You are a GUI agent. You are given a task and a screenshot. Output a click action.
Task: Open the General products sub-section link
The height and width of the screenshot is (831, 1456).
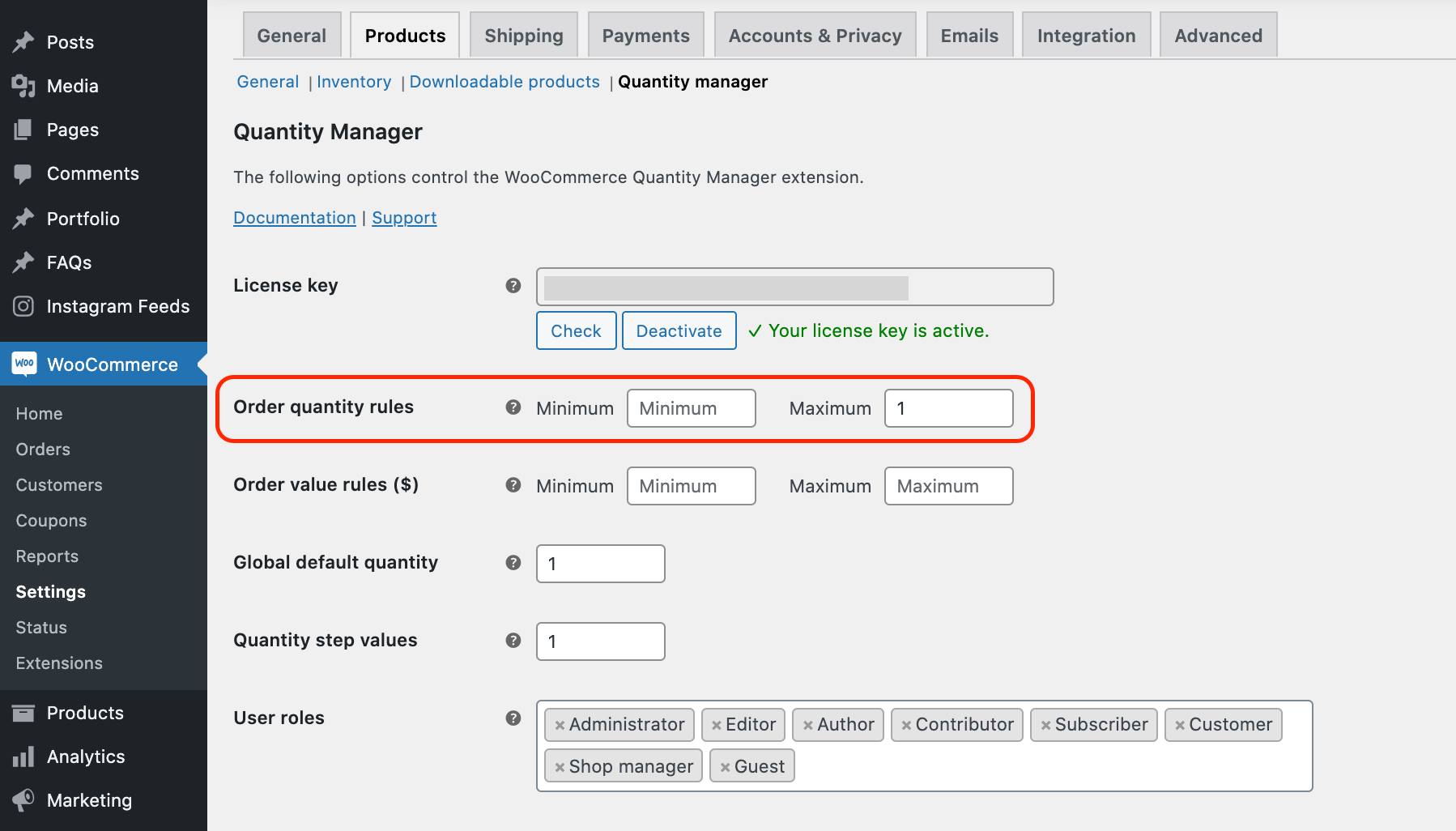[267, 82]
